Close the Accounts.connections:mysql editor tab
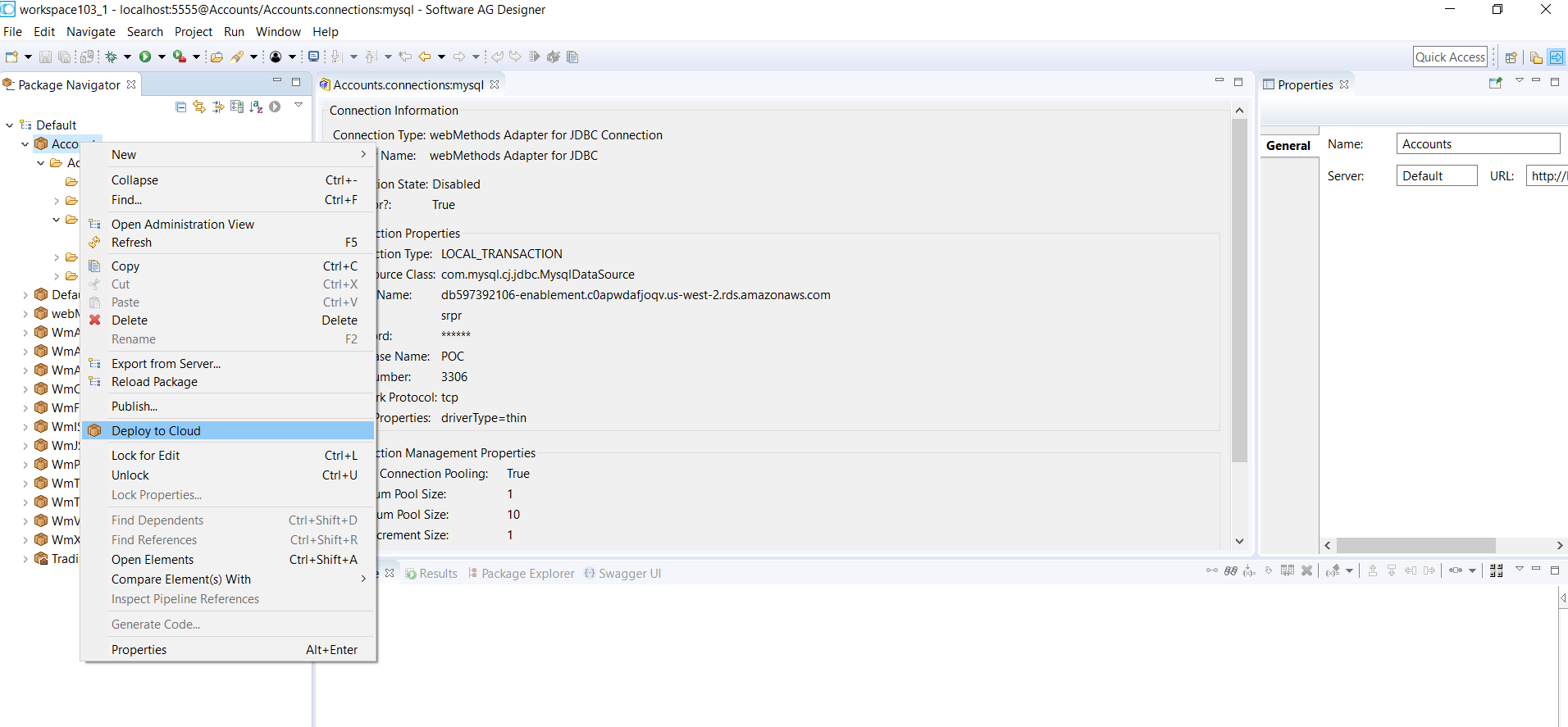Viewport: 1568px width, 727px height. coord(495,84)
